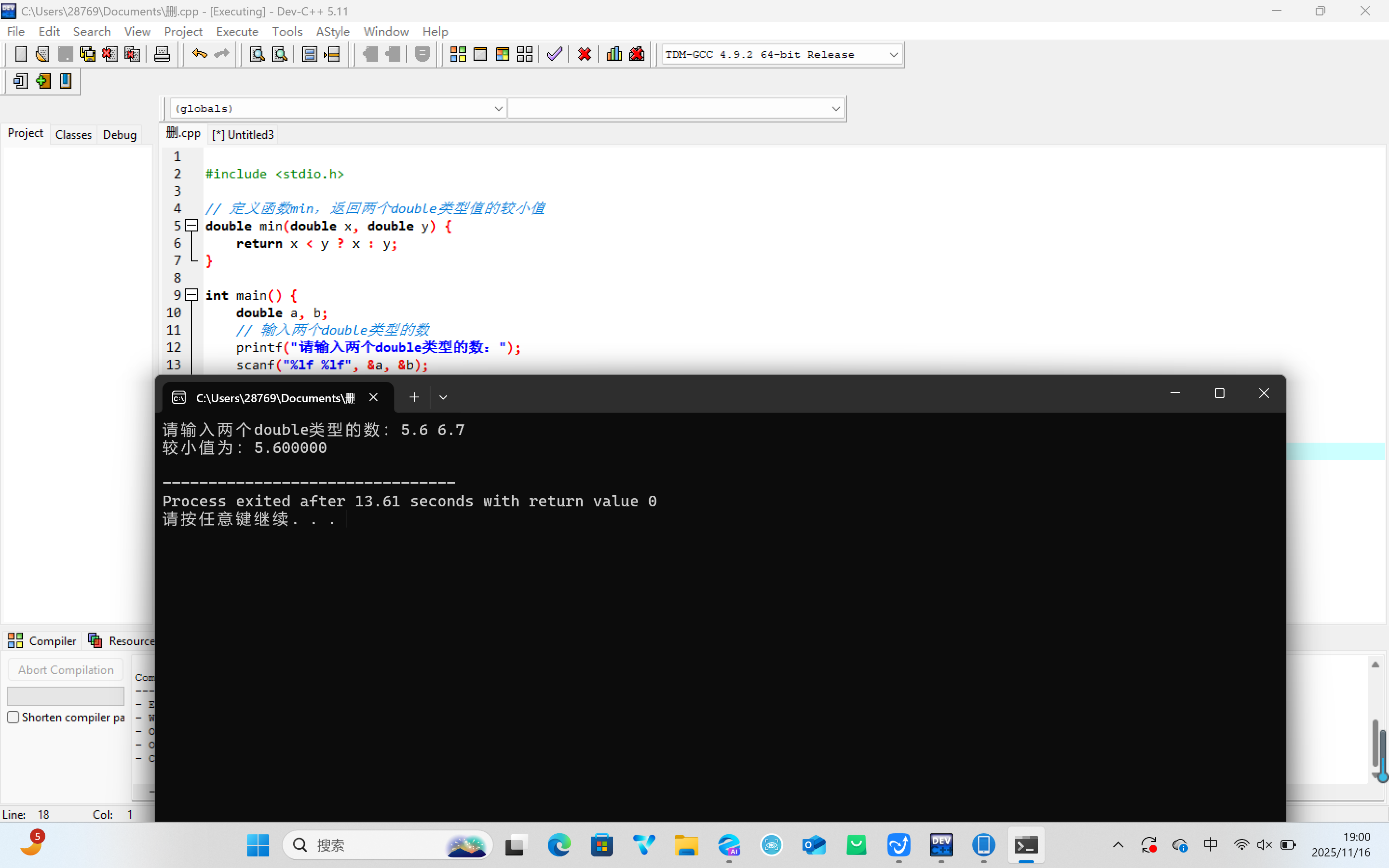1389x868 pixels.
Task: Click the Profile analysis bar chart icon
Action: [x=614, y=54]
